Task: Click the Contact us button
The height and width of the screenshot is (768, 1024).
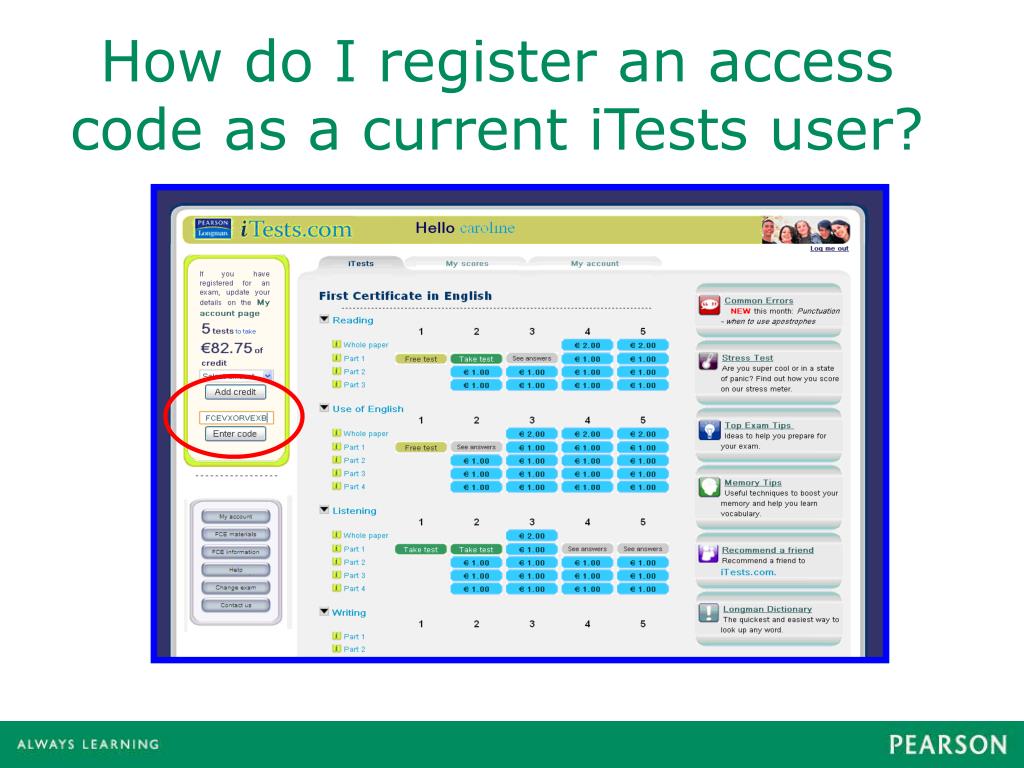Action: pyautogui.click(x=236, y=605)
